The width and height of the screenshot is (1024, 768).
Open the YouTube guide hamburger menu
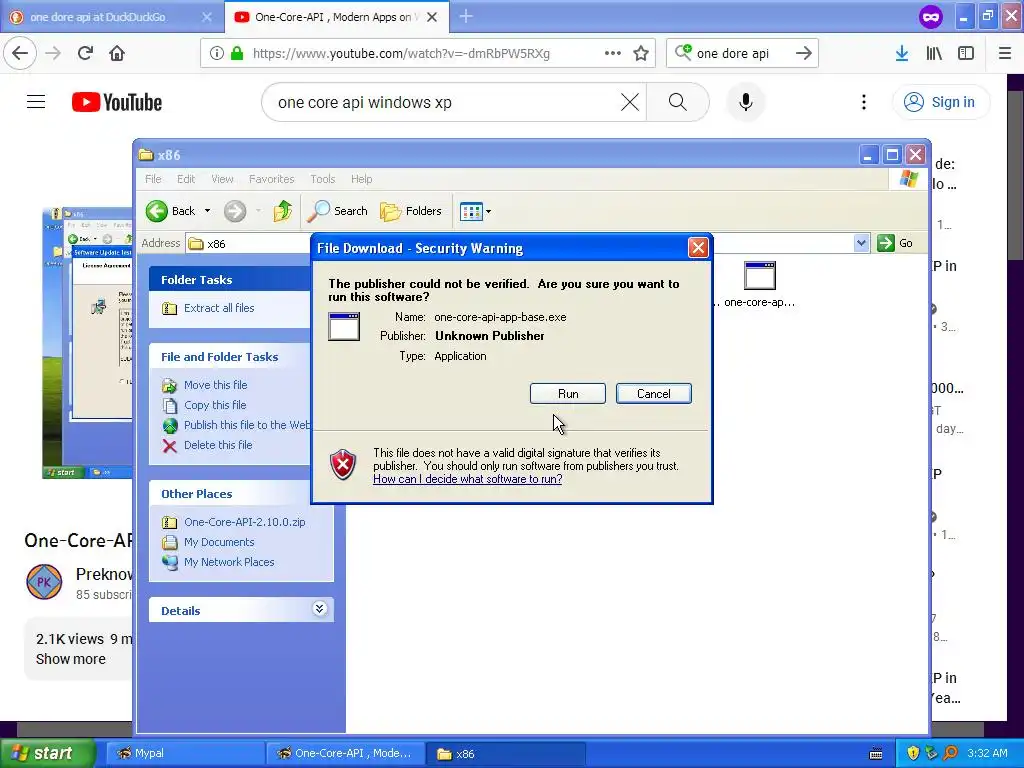click(36, 102)
